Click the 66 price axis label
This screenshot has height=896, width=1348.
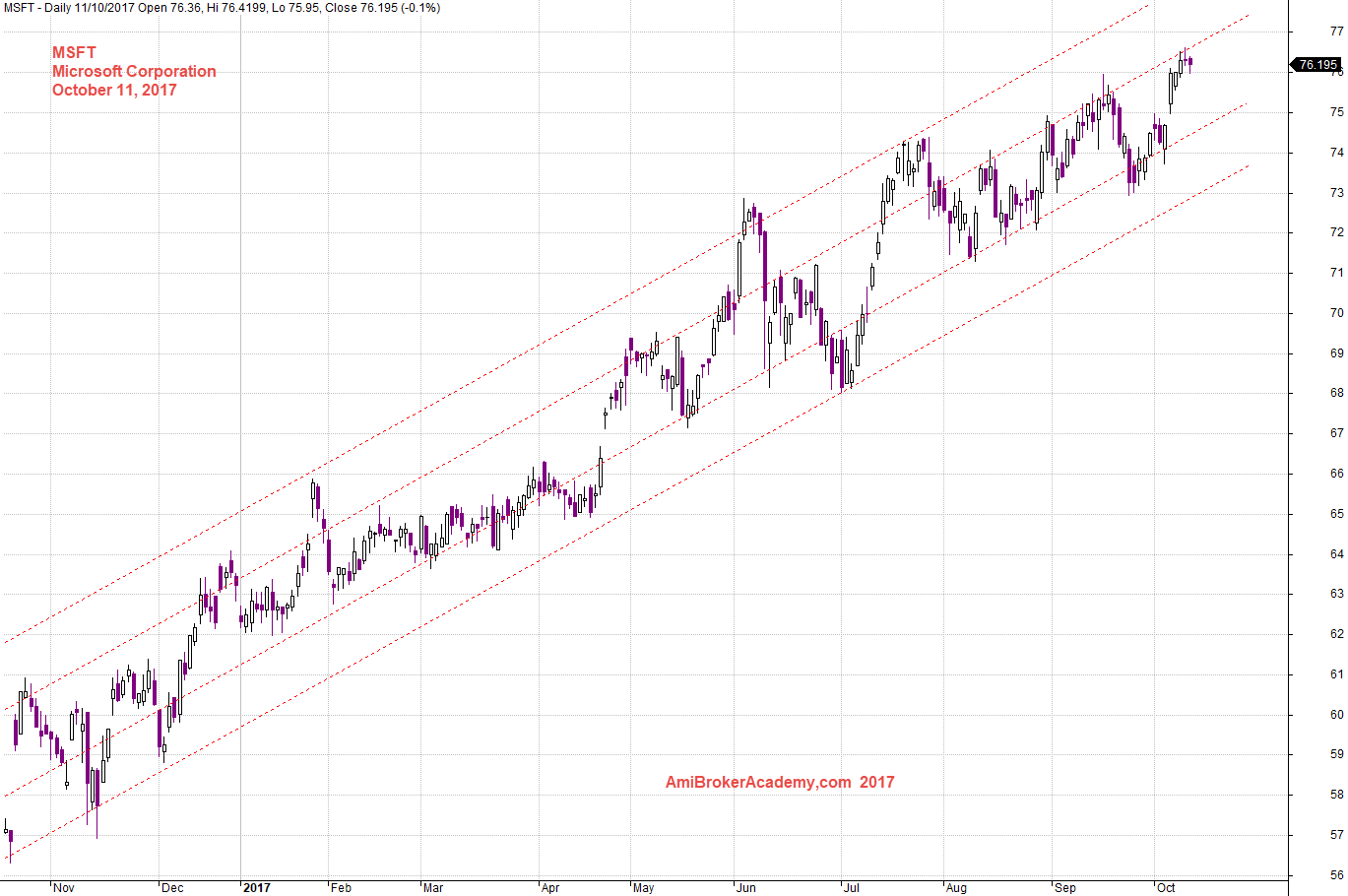(x=1336, y=474)
